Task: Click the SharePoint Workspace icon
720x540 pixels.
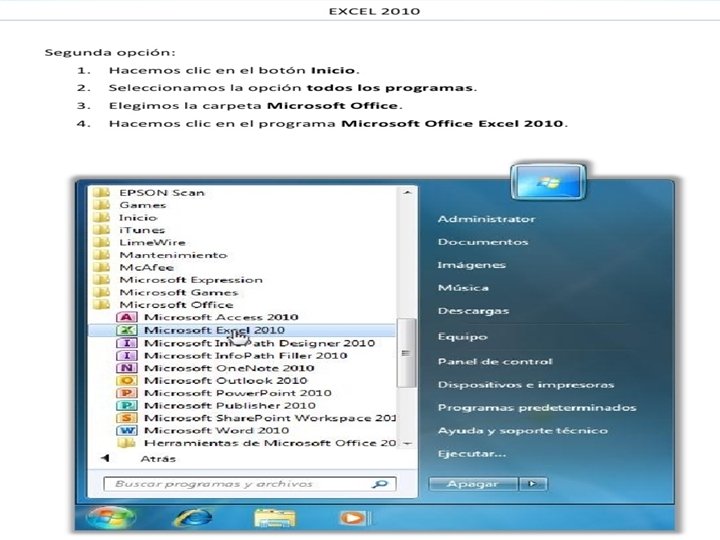Action: click(126, 418)
